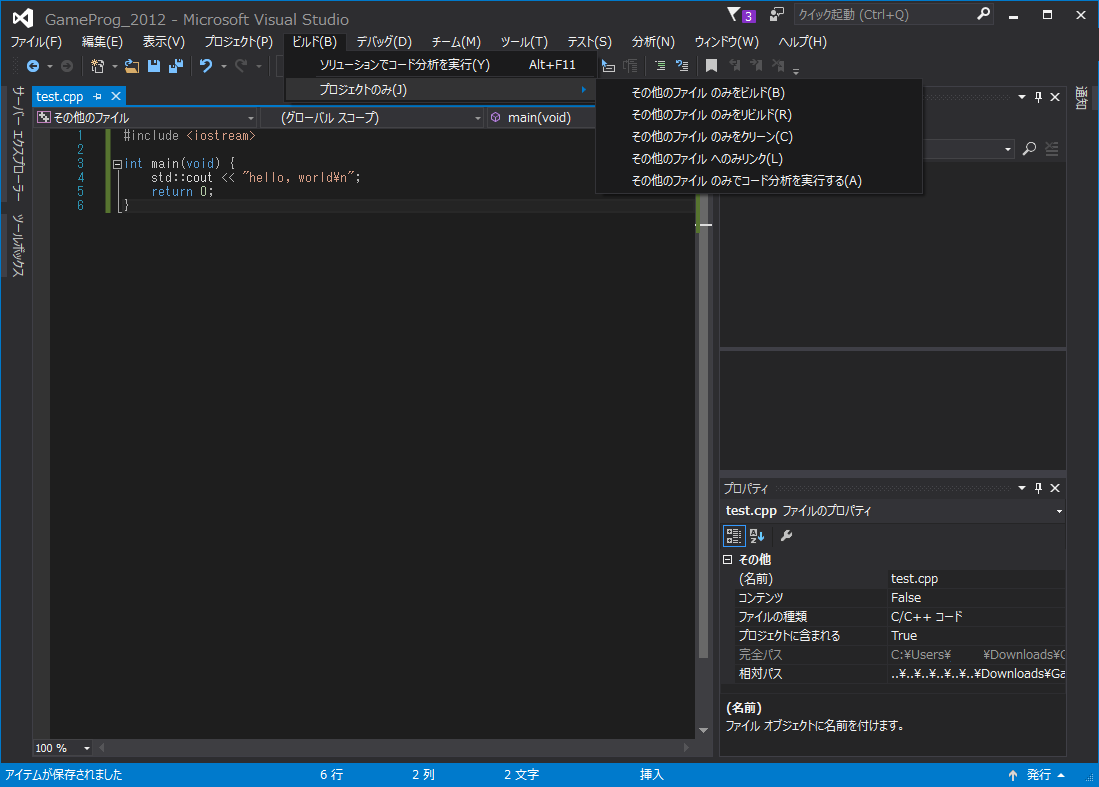
Task: Choose ソリューションでコード分析を実行(Y) menu item
Action: (440, 64)
